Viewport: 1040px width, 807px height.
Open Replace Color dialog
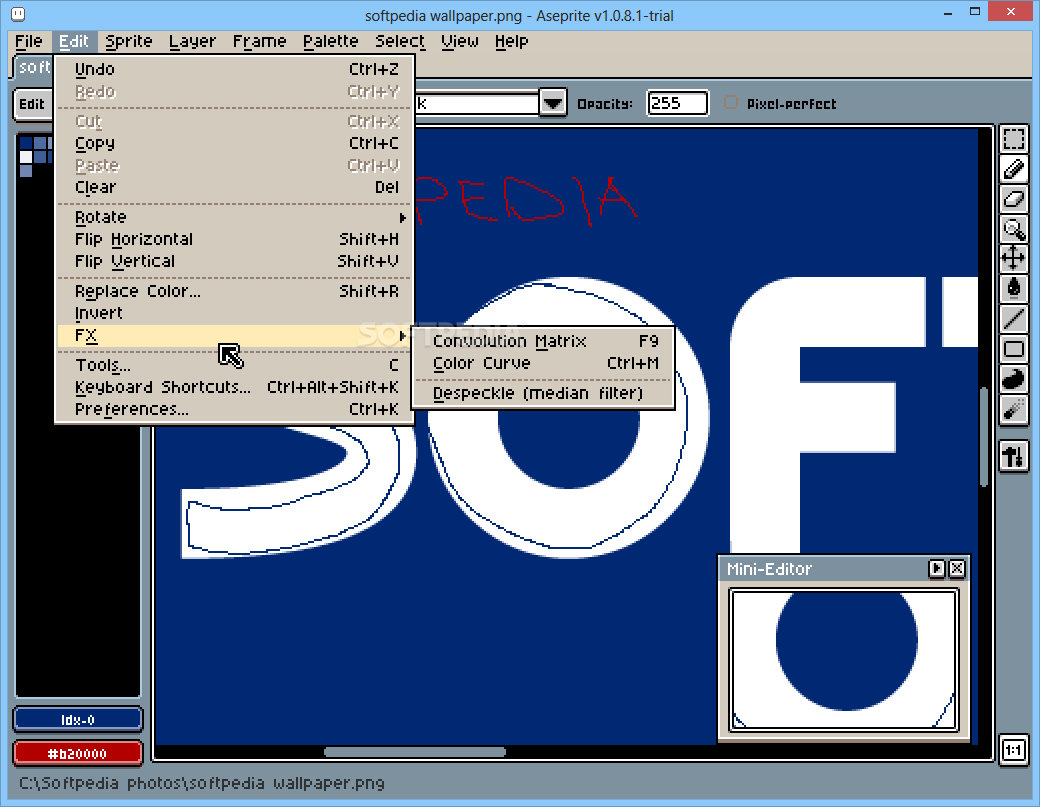(235, 291)
